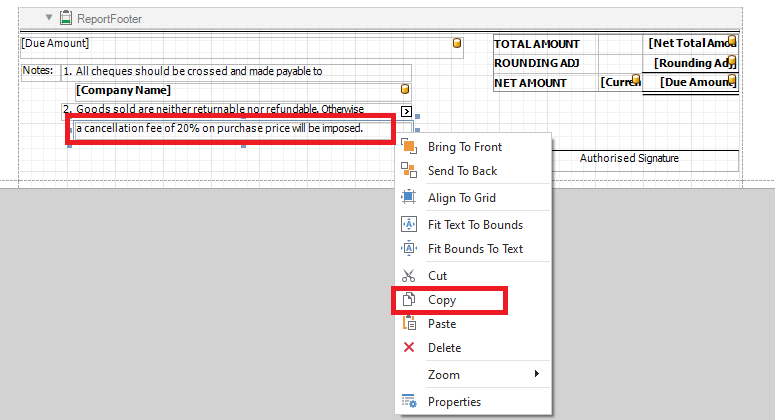Click the Fit Bounds To Text icon
Image resolution: width=779 pixels, height=420 pixels.
409,248
